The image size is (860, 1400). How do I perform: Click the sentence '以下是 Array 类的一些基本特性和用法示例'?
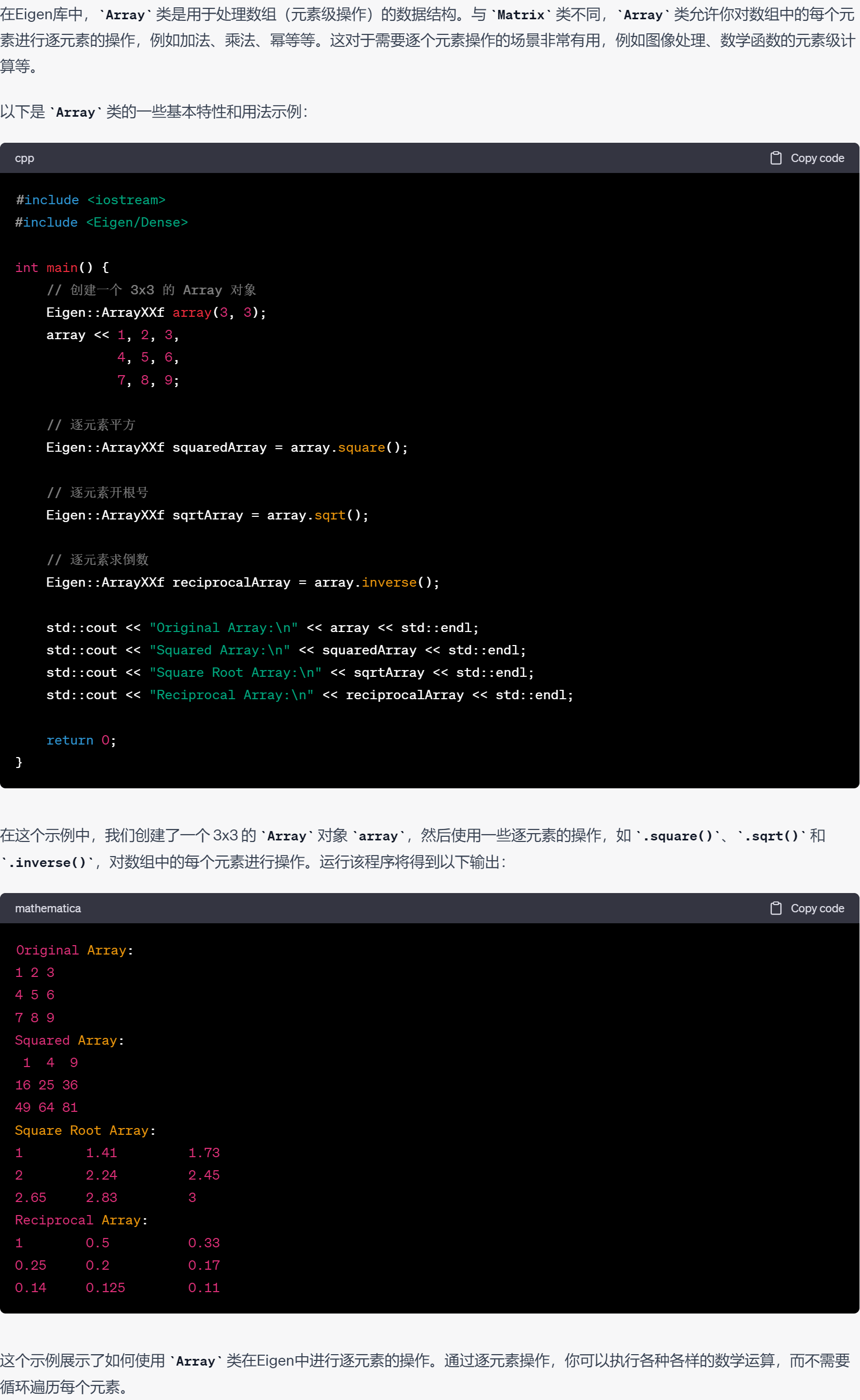[154, 111]
